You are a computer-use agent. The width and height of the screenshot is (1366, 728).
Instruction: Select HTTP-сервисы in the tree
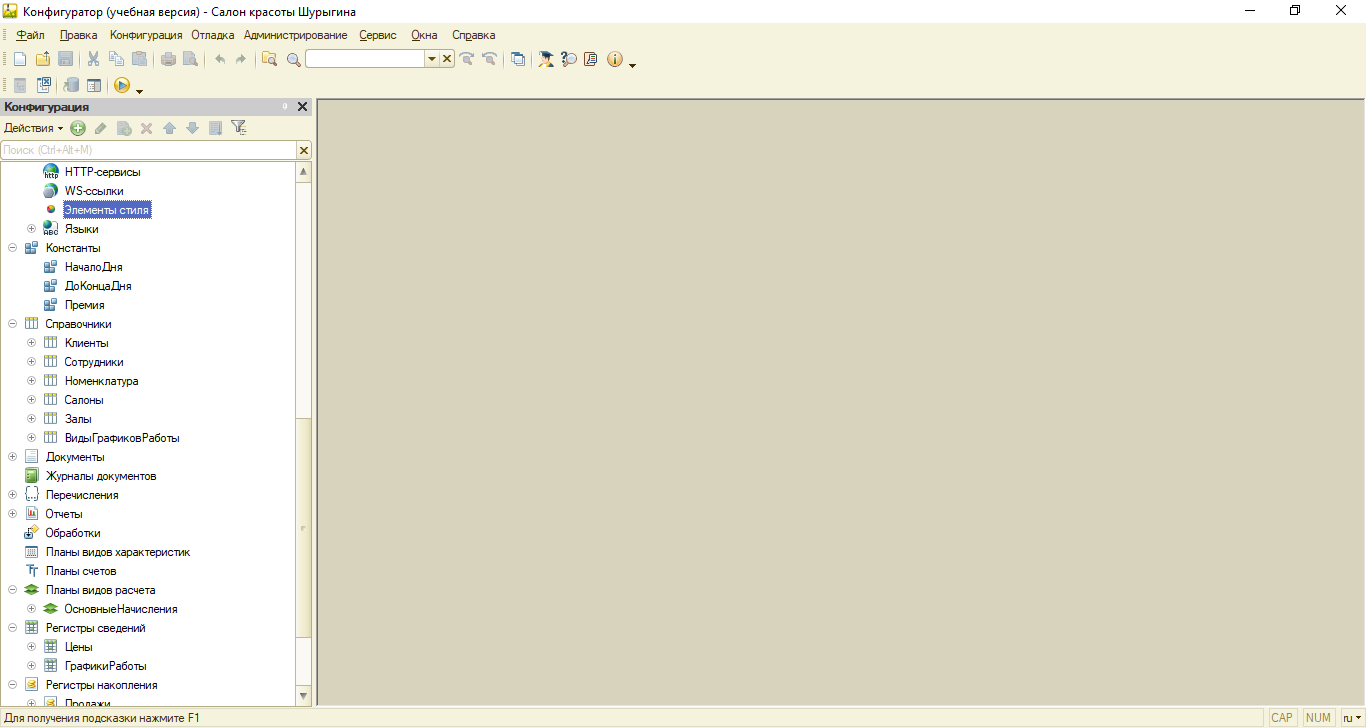pos(103,172)
